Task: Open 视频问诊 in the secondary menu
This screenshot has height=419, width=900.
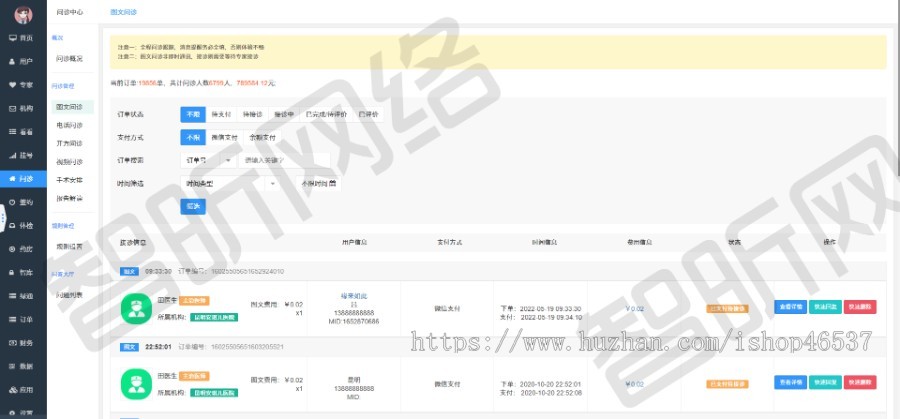Action: (x=69, y=161)
